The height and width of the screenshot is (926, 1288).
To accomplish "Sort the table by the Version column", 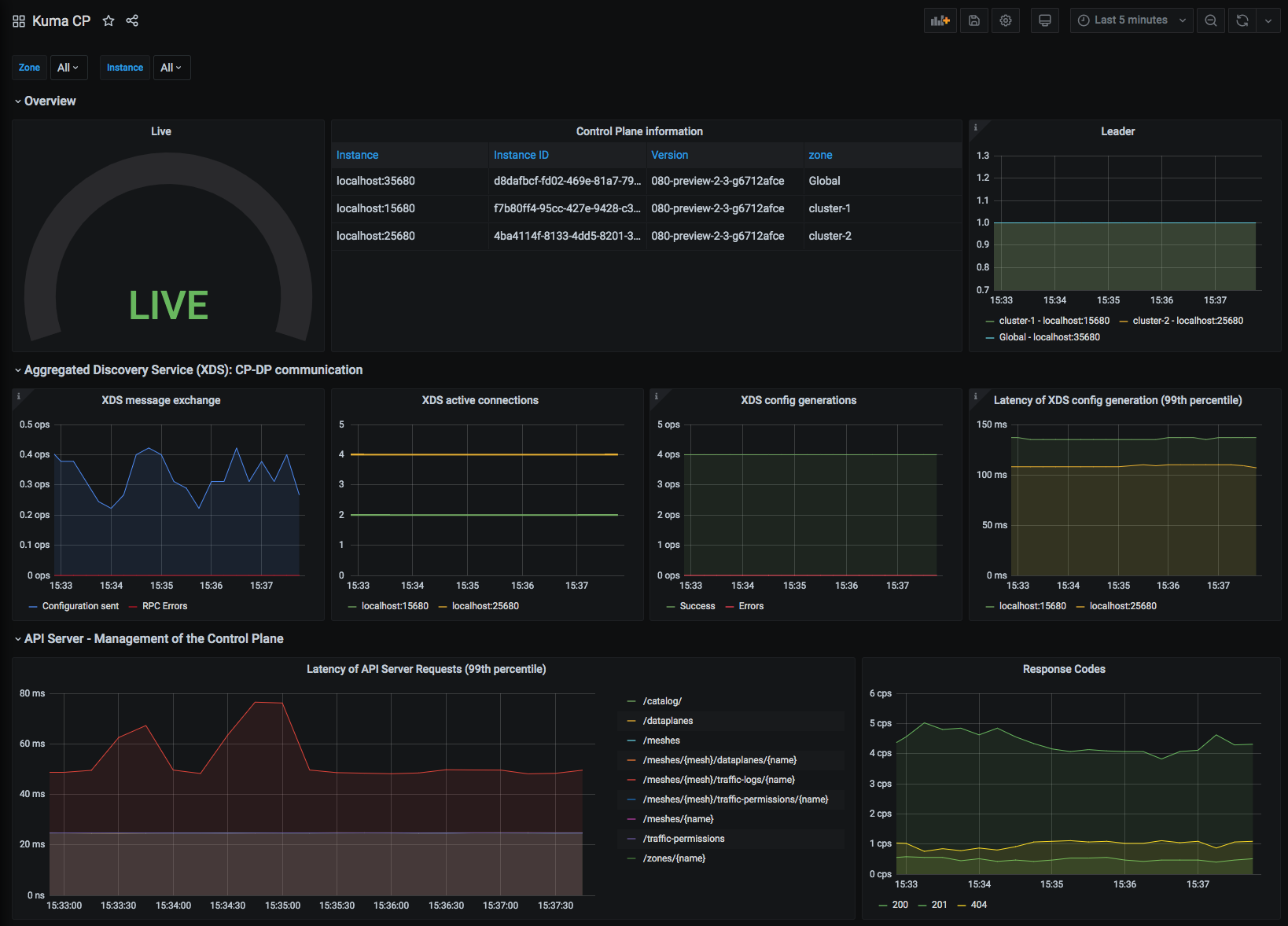I will click(x=669, y=155).
